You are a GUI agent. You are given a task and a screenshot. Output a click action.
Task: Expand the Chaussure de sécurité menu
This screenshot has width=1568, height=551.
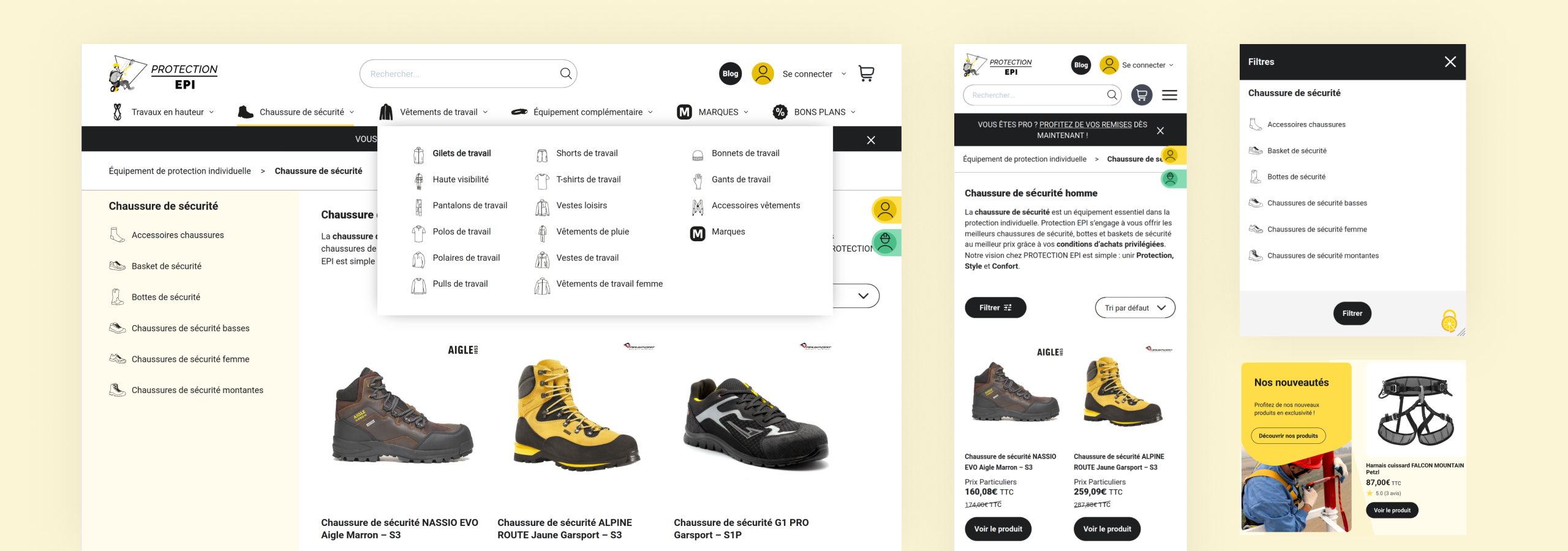(x=296, y=112)
